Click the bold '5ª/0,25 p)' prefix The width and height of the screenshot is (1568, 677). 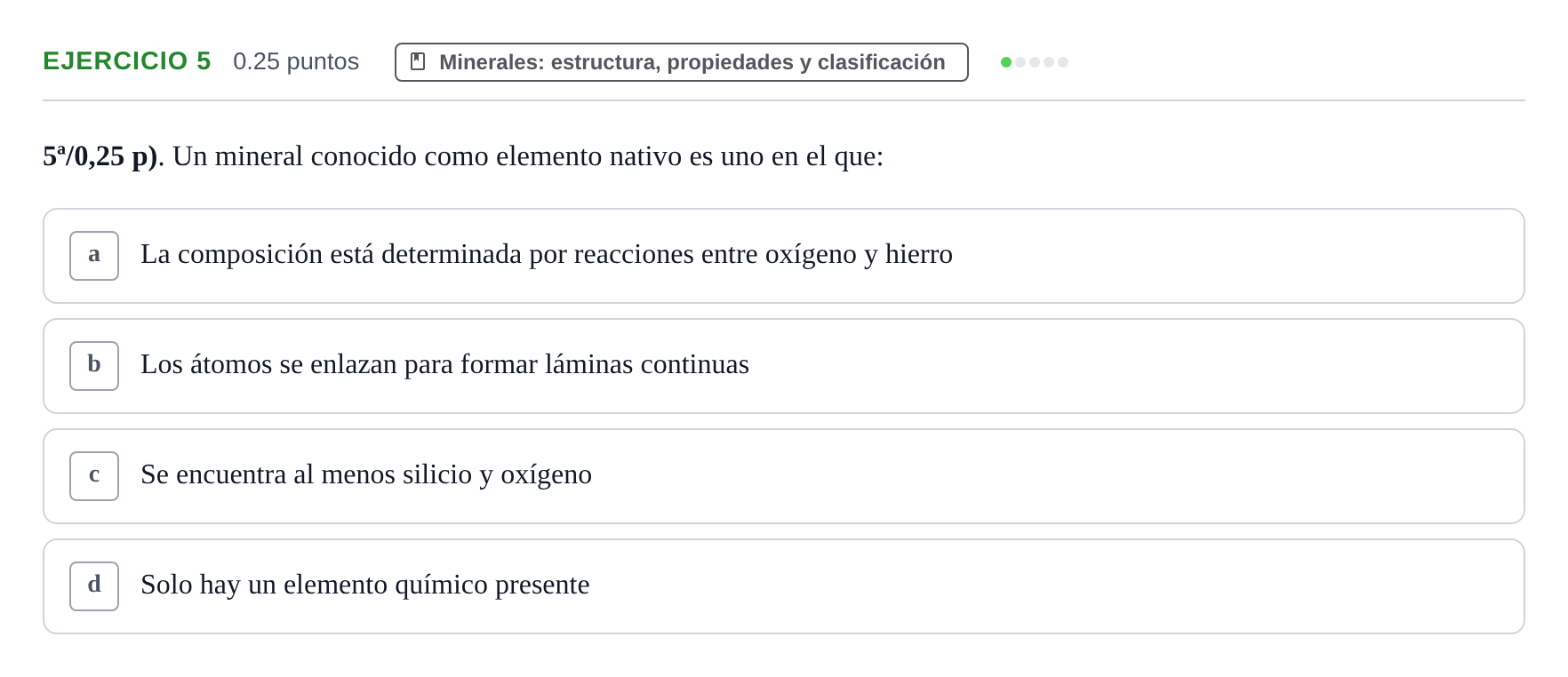click(x=100, y=156)
